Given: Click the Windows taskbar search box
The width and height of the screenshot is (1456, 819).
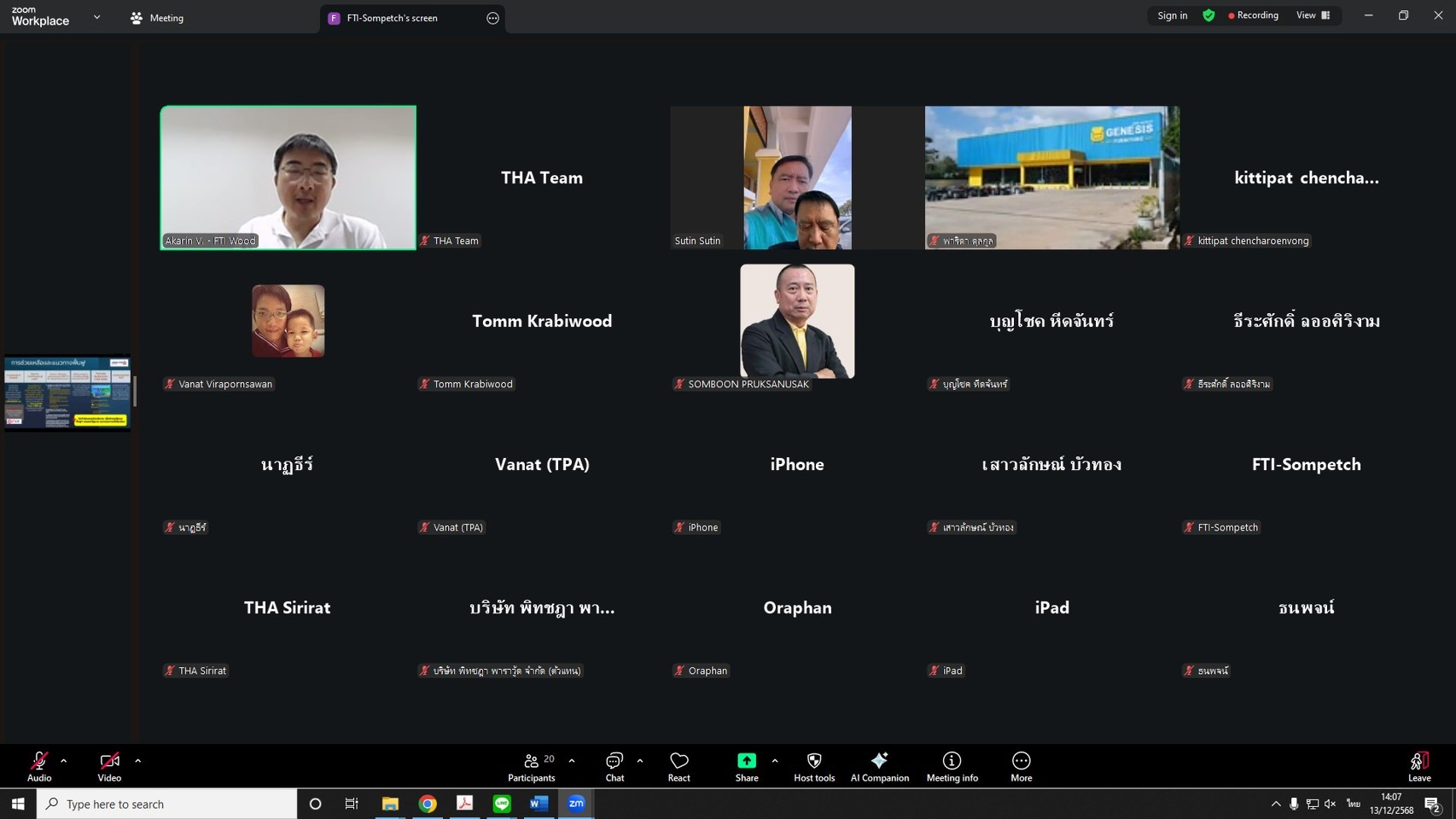Looking at the screenshot, I should coord(167,804).
